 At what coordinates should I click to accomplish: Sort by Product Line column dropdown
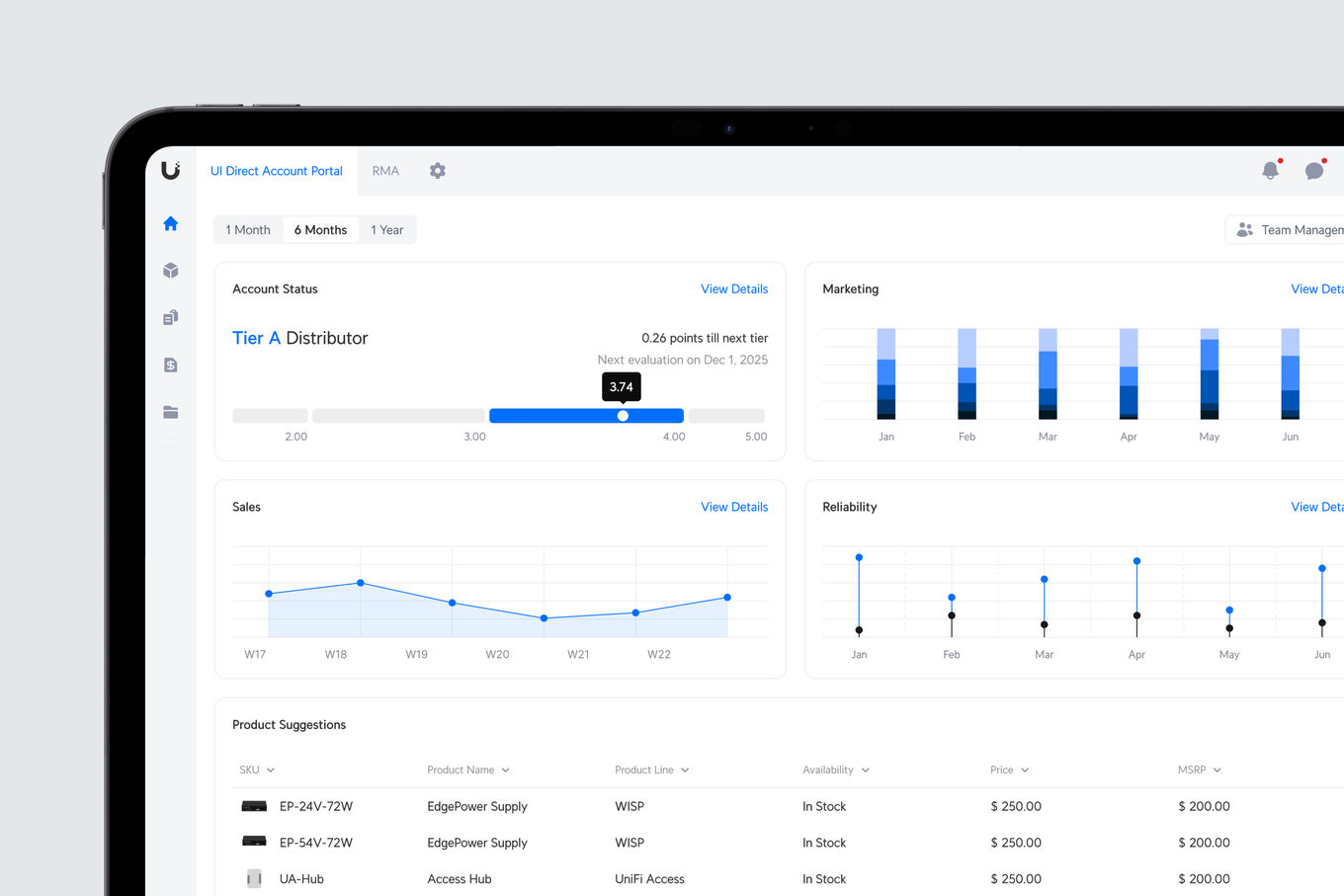click(652, 770)
